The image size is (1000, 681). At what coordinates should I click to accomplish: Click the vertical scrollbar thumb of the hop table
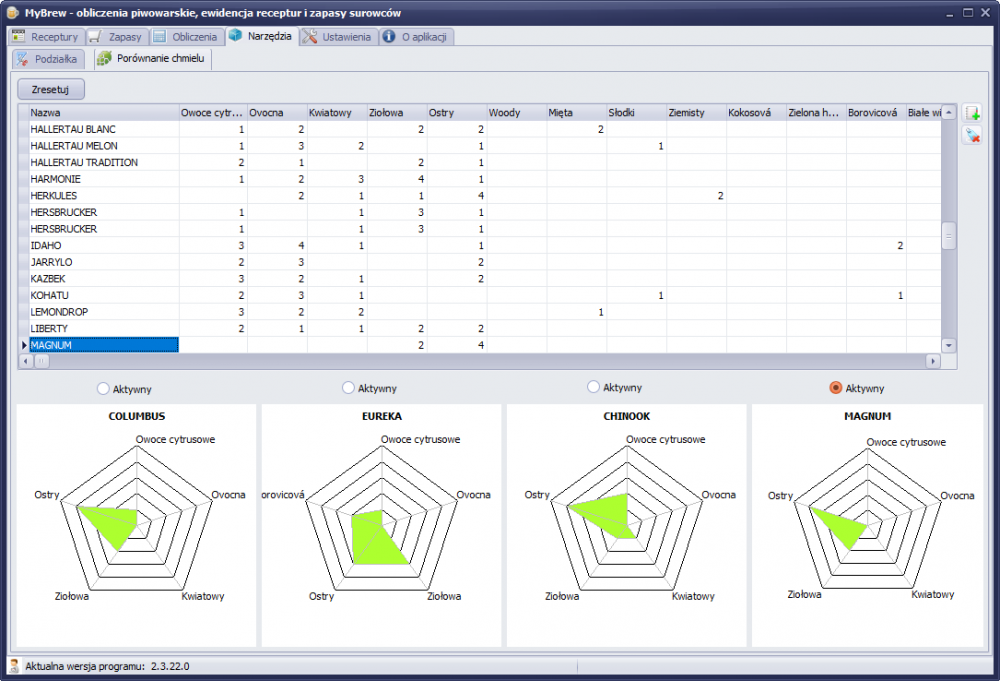949,236
